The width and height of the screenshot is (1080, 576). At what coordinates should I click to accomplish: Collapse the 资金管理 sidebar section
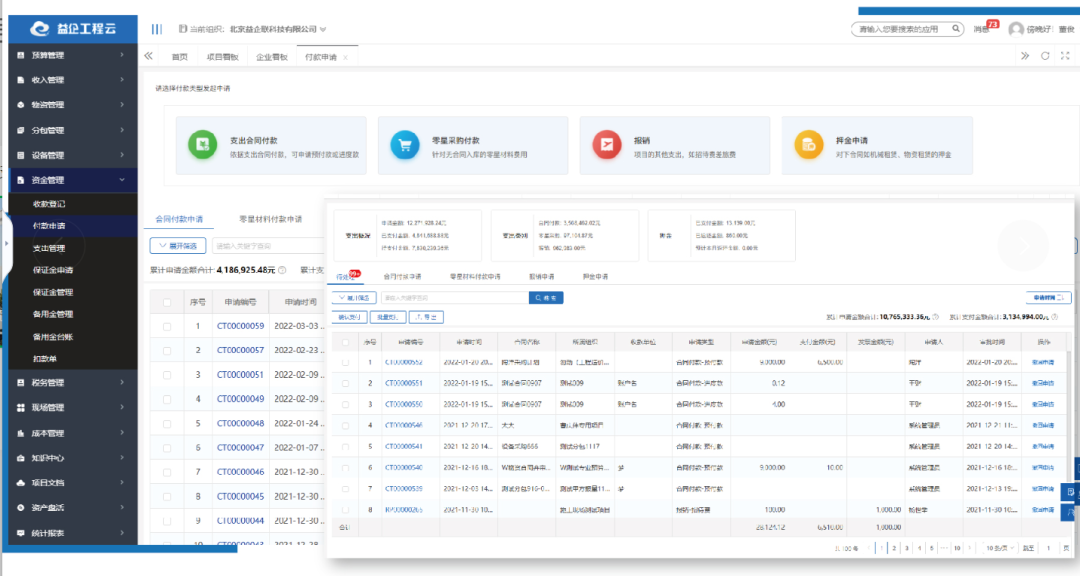(73, 180)
